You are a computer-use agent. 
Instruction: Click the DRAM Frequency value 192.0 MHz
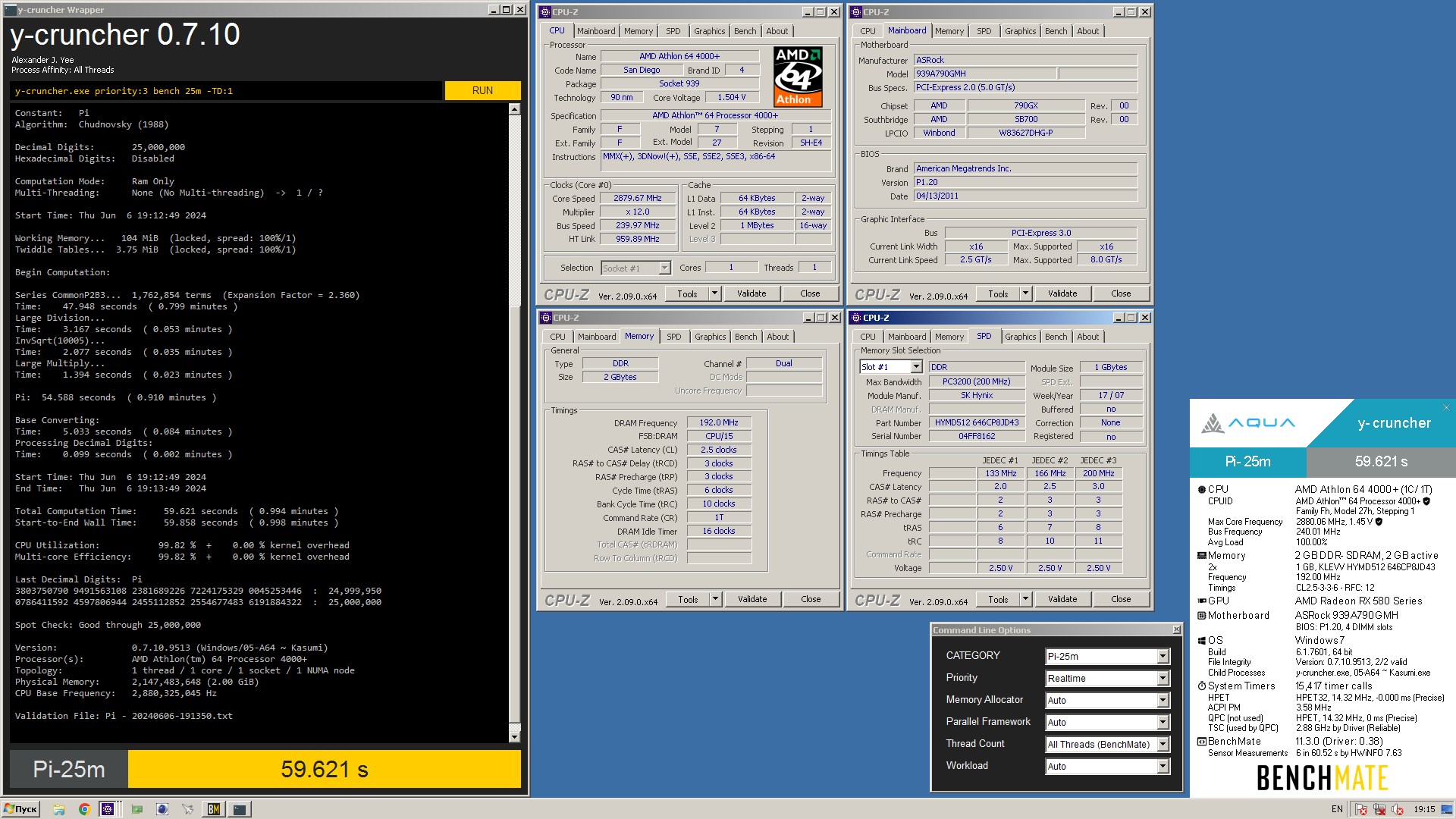click(719, 422)
